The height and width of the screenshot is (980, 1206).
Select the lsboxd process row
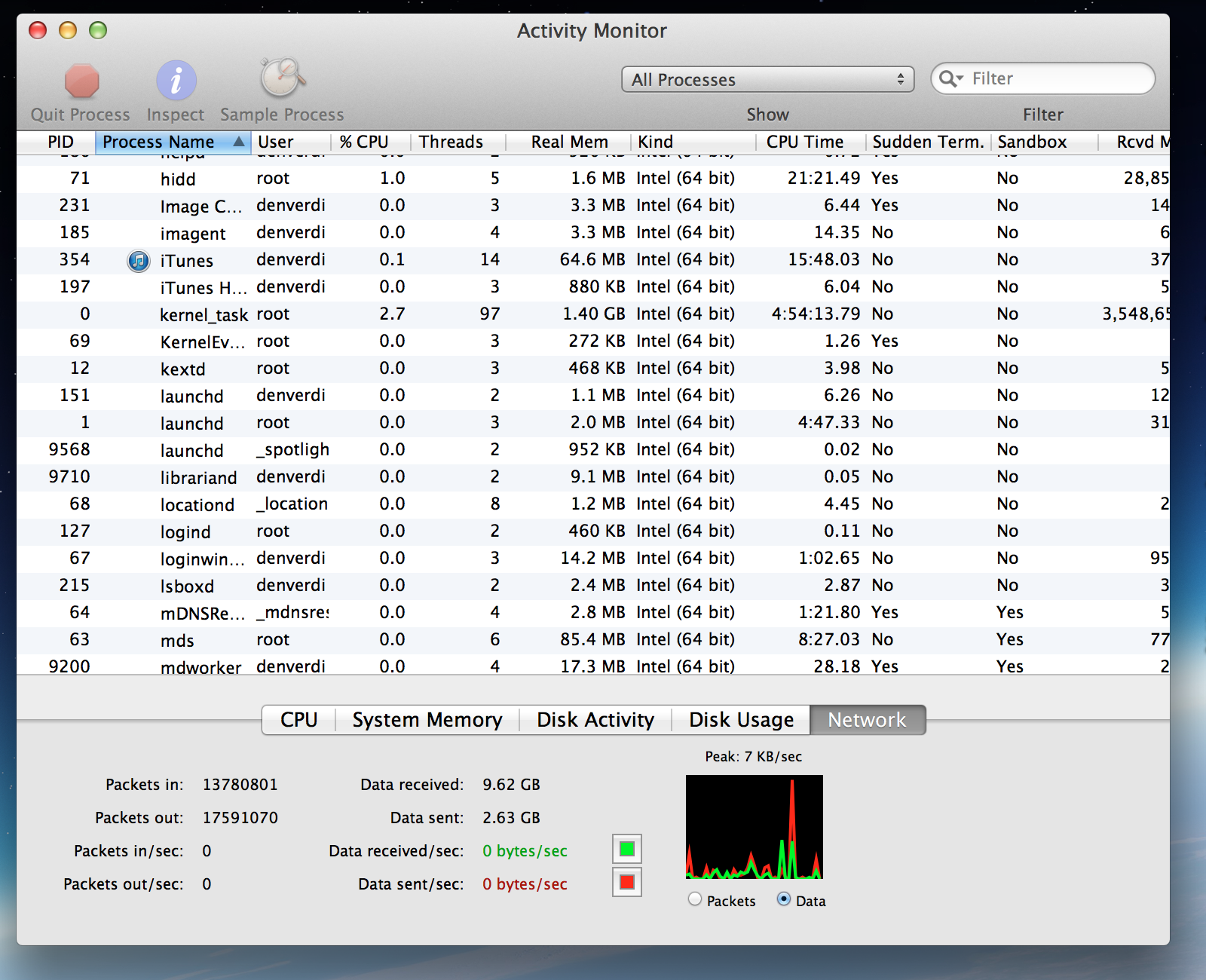pyautogui.click(x=593, y=586)
